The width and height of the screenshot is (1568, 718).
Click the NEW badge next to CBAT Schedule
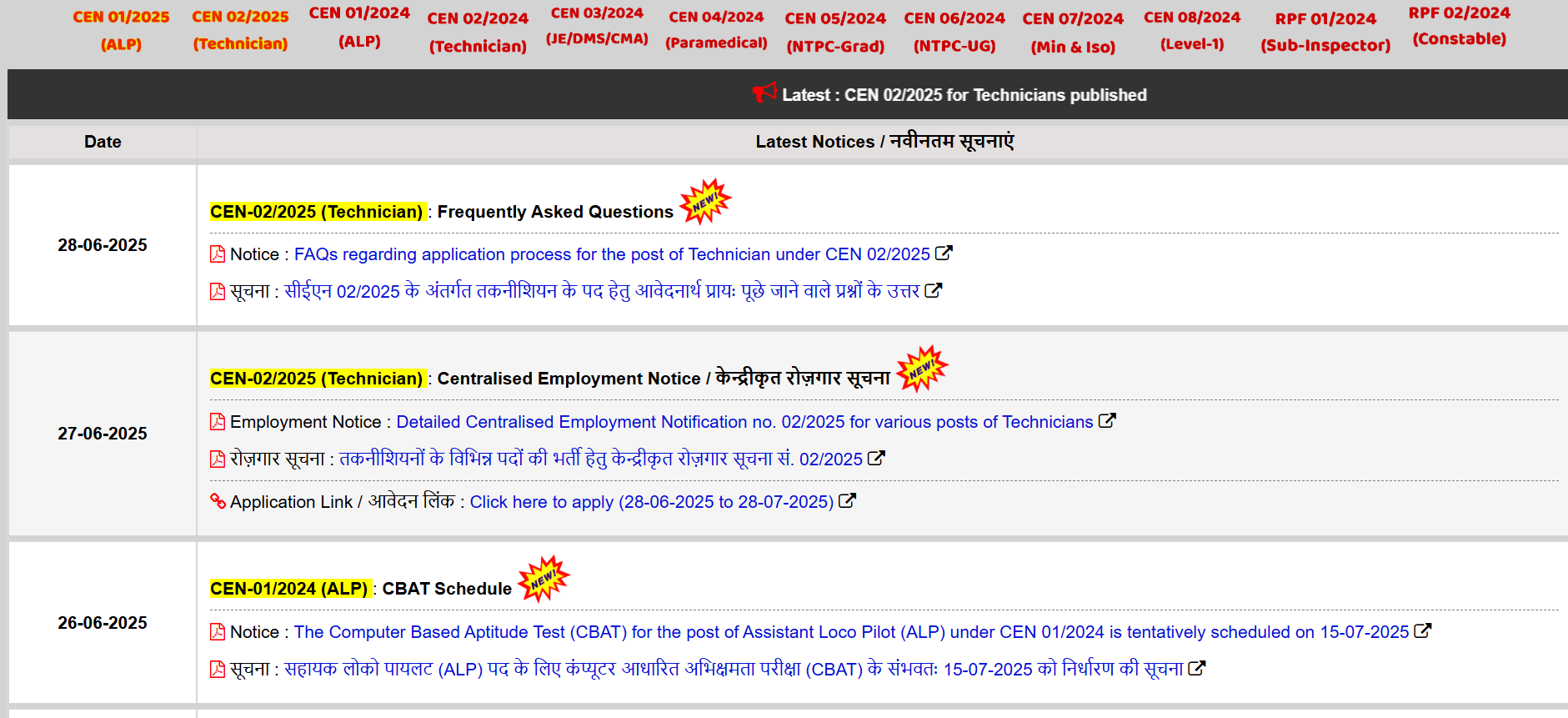(544, 579)
